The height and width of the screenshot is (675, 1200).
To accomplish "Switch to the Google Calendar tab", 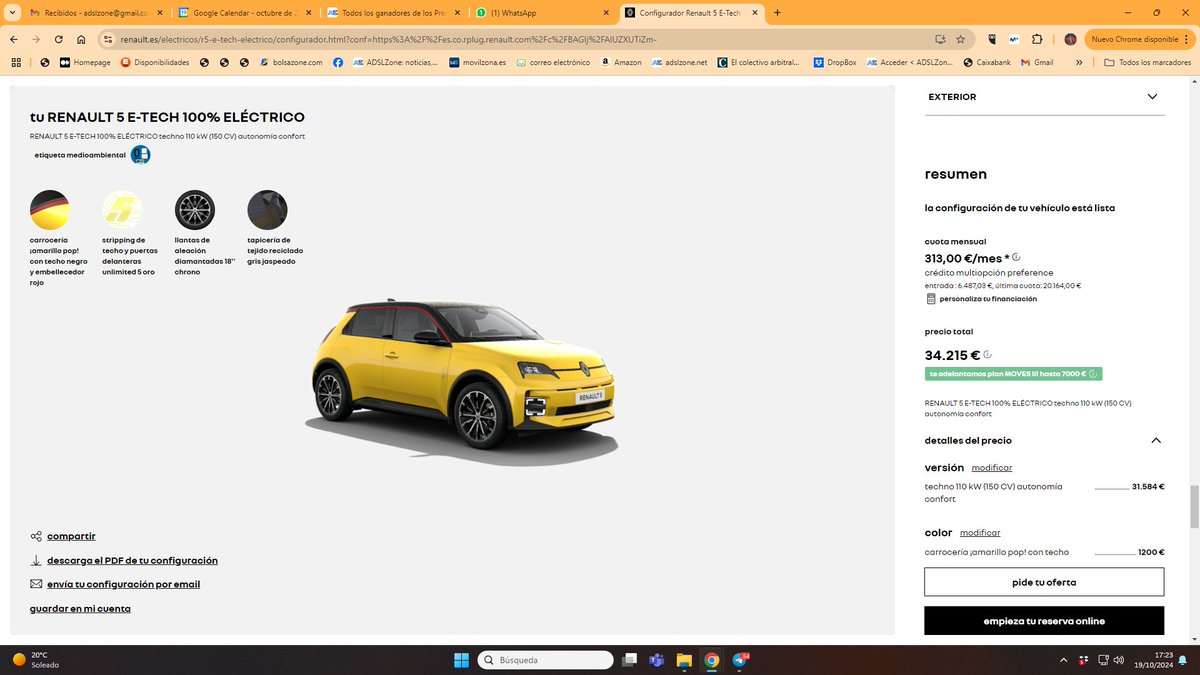I will coord(245,13).
